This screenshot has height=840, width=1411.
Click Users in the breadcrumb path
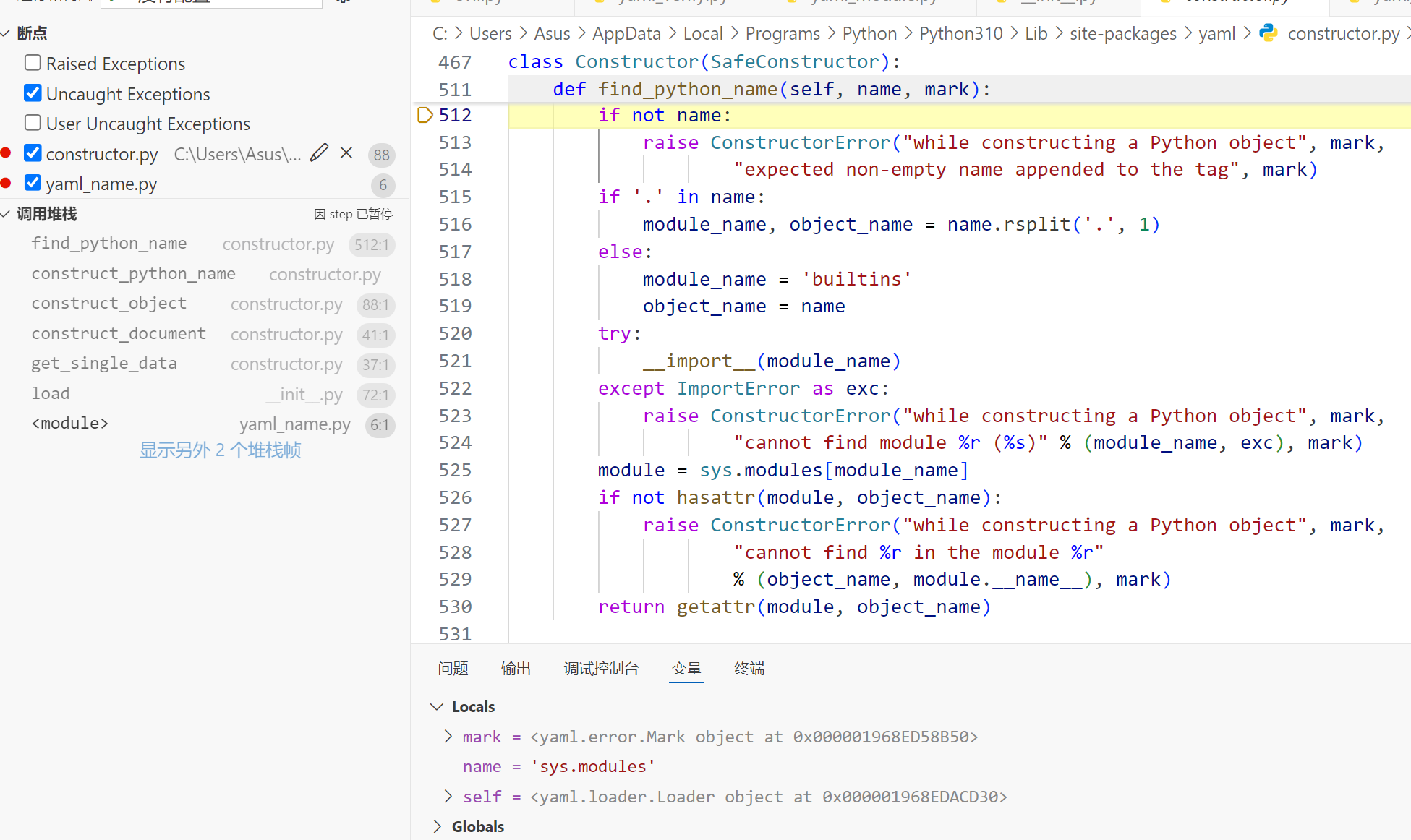(x=490, y=33)
